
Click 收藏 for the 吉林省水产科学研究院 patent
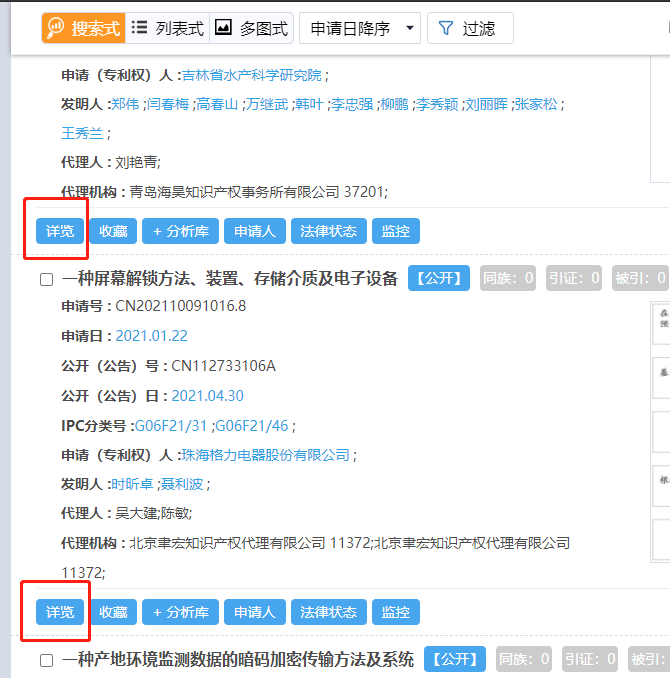pos(113,231)
